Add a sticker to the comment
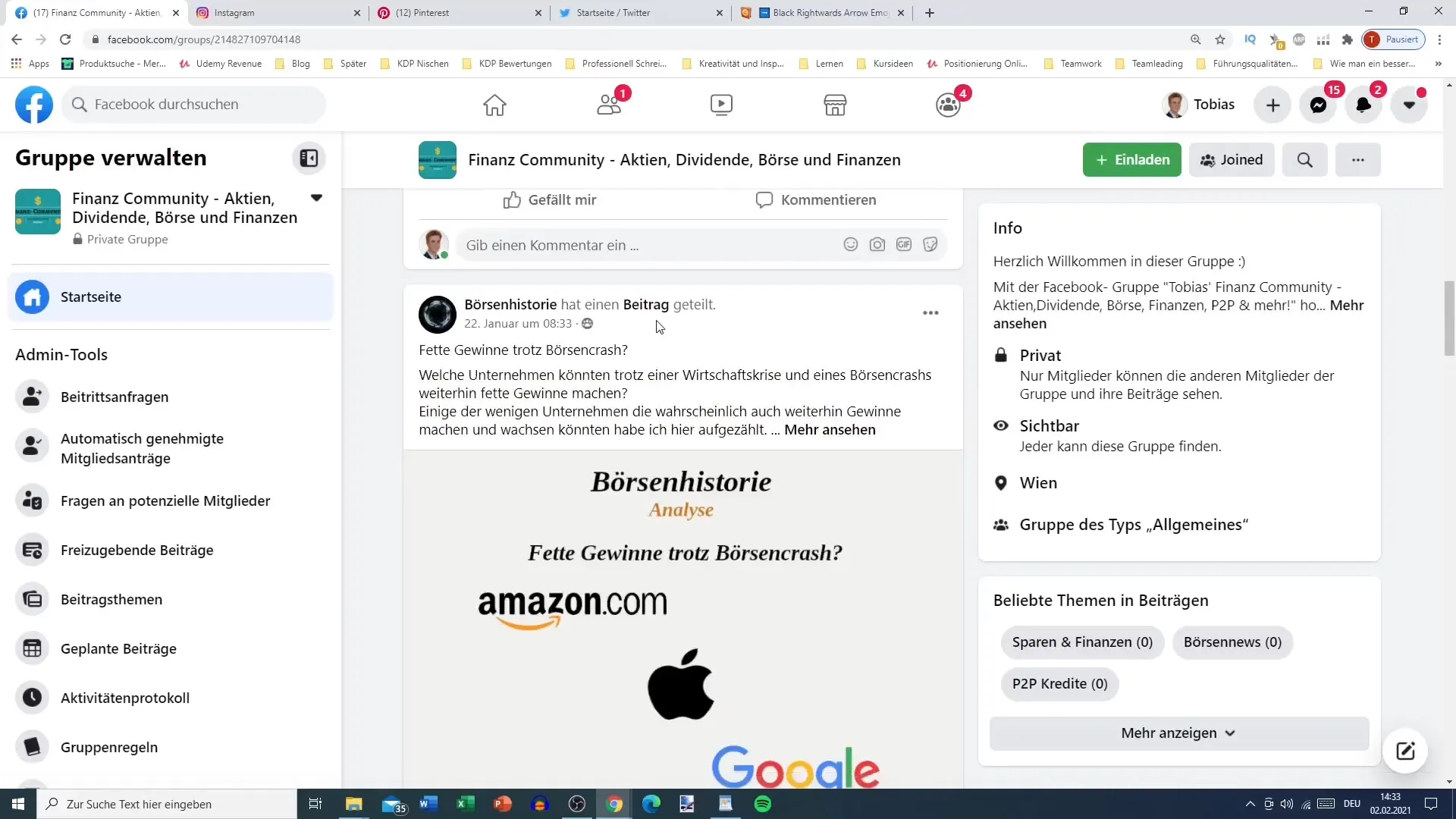 pyautogui.click(x=930, y=244)
